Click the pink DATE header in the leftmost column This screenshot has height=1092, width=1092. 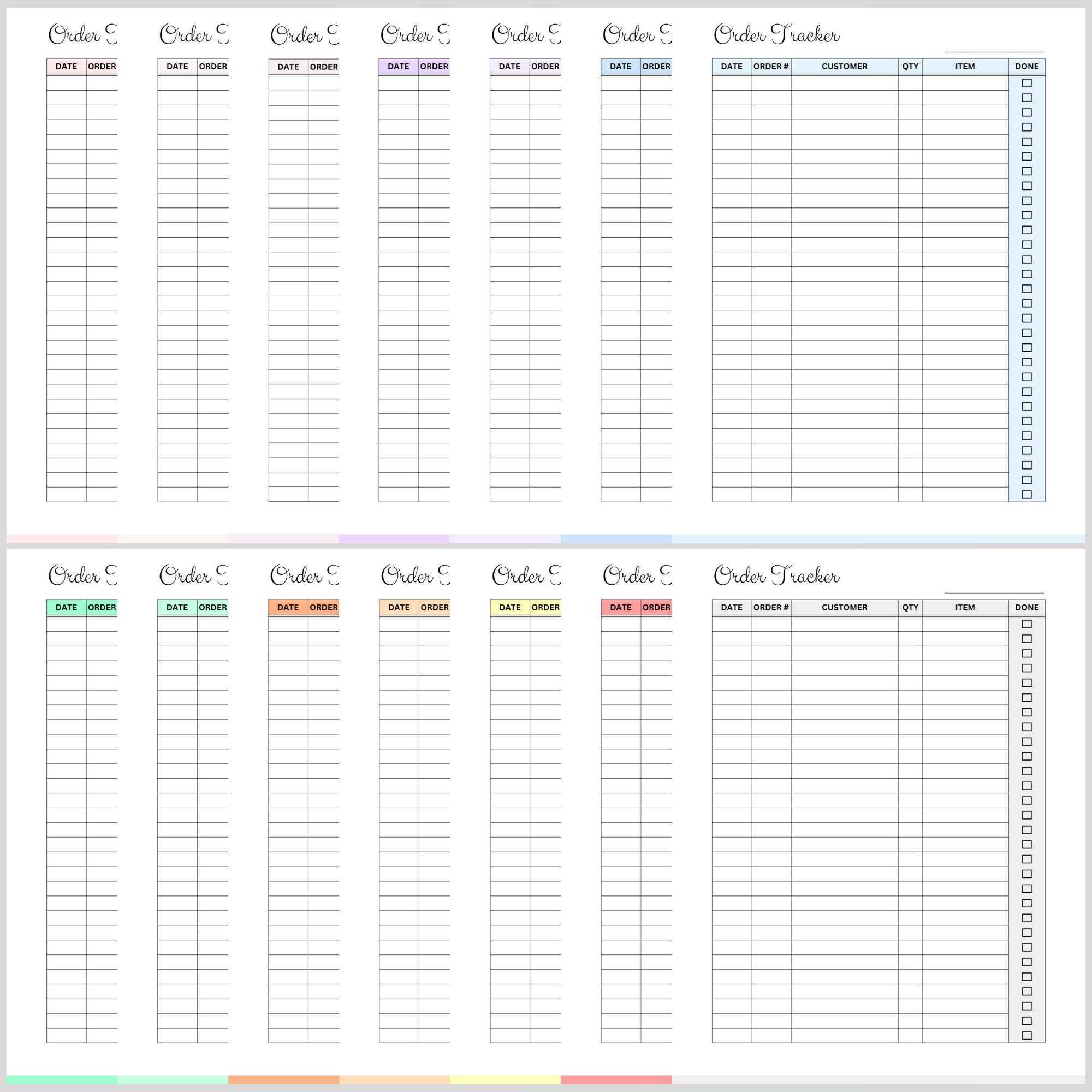pyautogui.click(x=66, y=66)
